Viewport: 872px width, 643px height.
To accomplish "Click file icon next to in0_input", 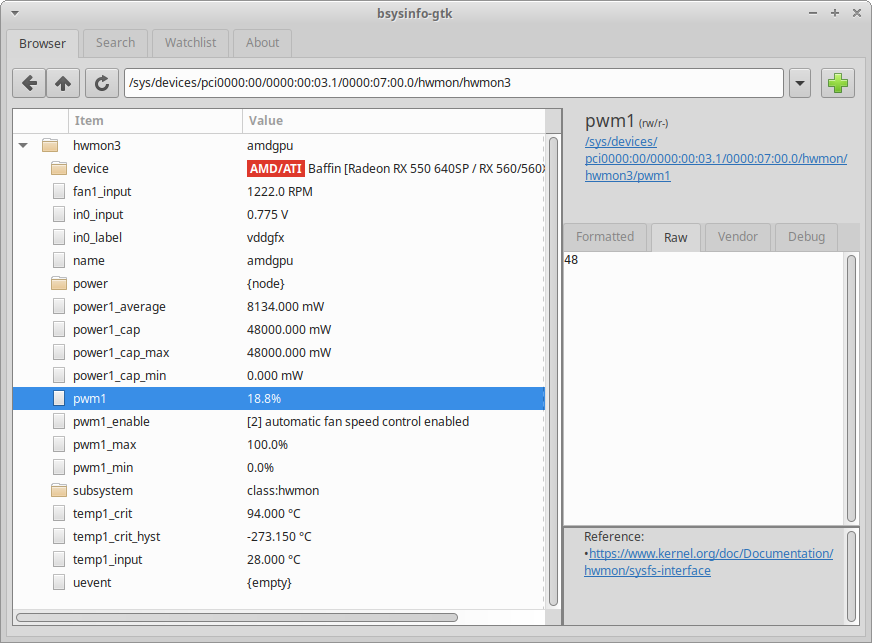I will [58, 215].
